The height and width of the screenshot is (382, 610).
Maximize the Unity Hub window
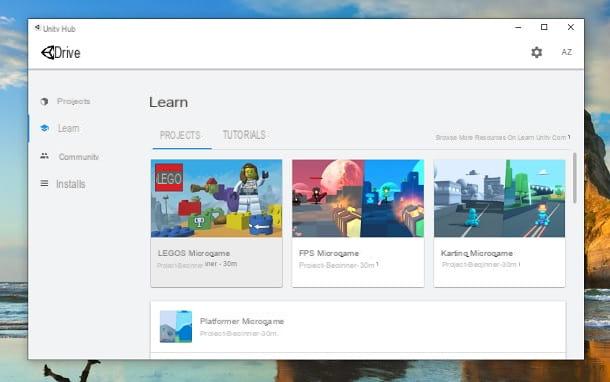(x=544, y=27)
